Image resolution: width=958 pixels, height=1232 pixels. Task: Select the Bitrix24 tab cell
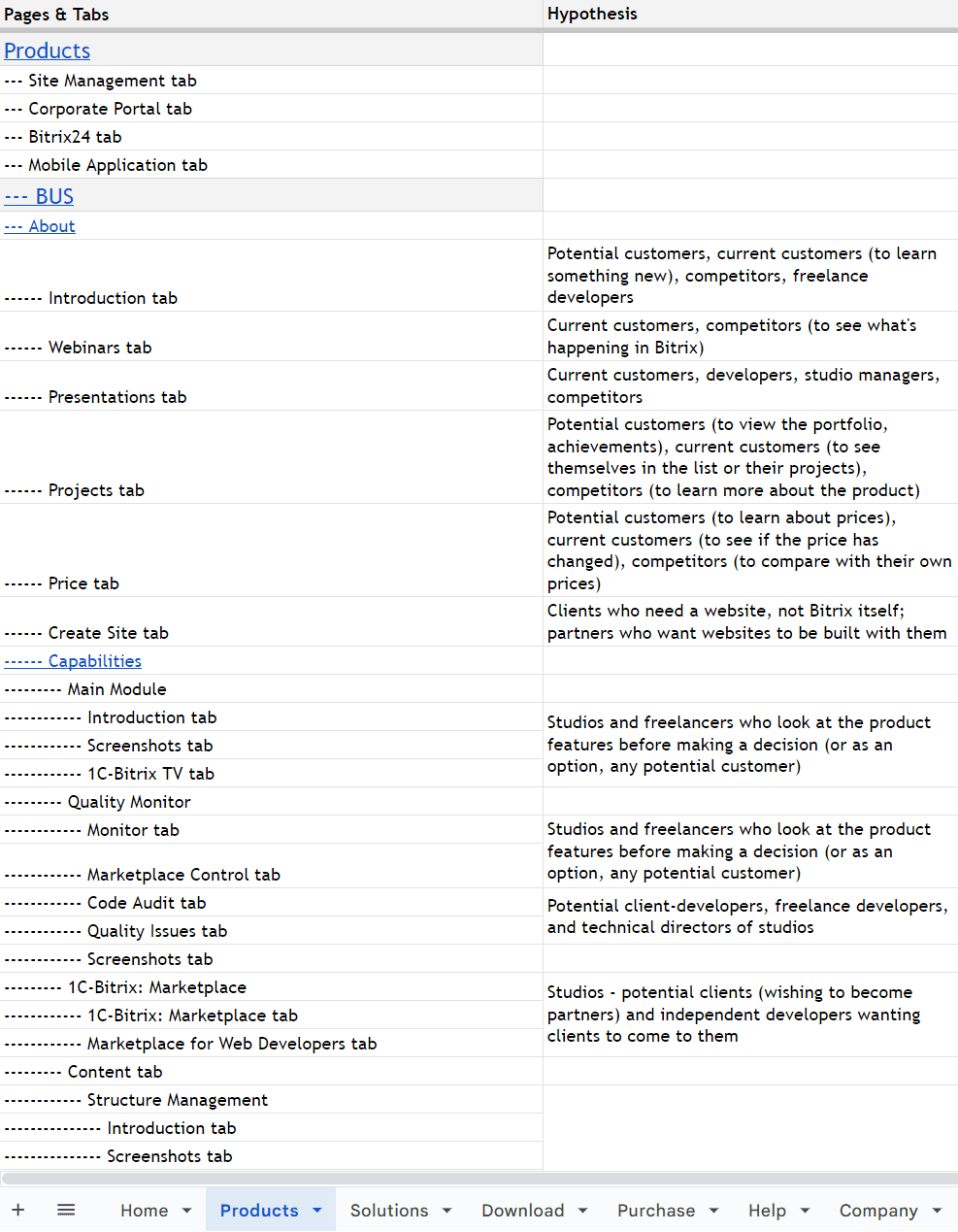[271, 137]
